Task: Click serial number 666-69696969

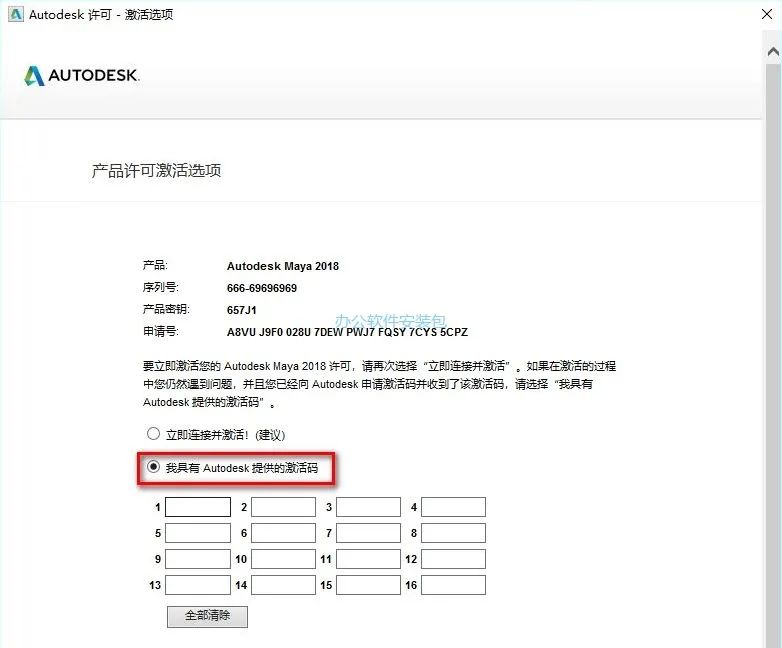Action: [262, 288]
